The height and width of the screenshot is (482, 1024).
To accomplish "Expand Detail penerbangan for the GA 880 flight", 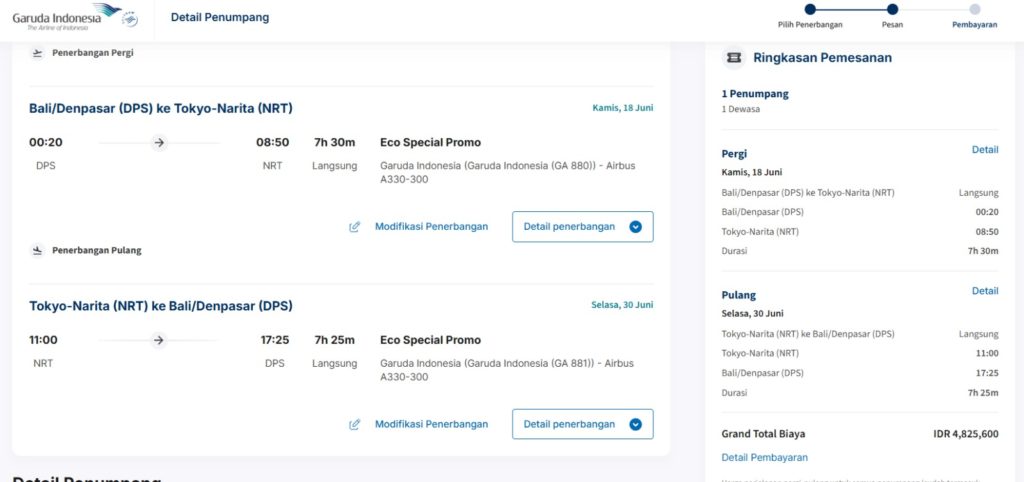I will click(582, 227).
